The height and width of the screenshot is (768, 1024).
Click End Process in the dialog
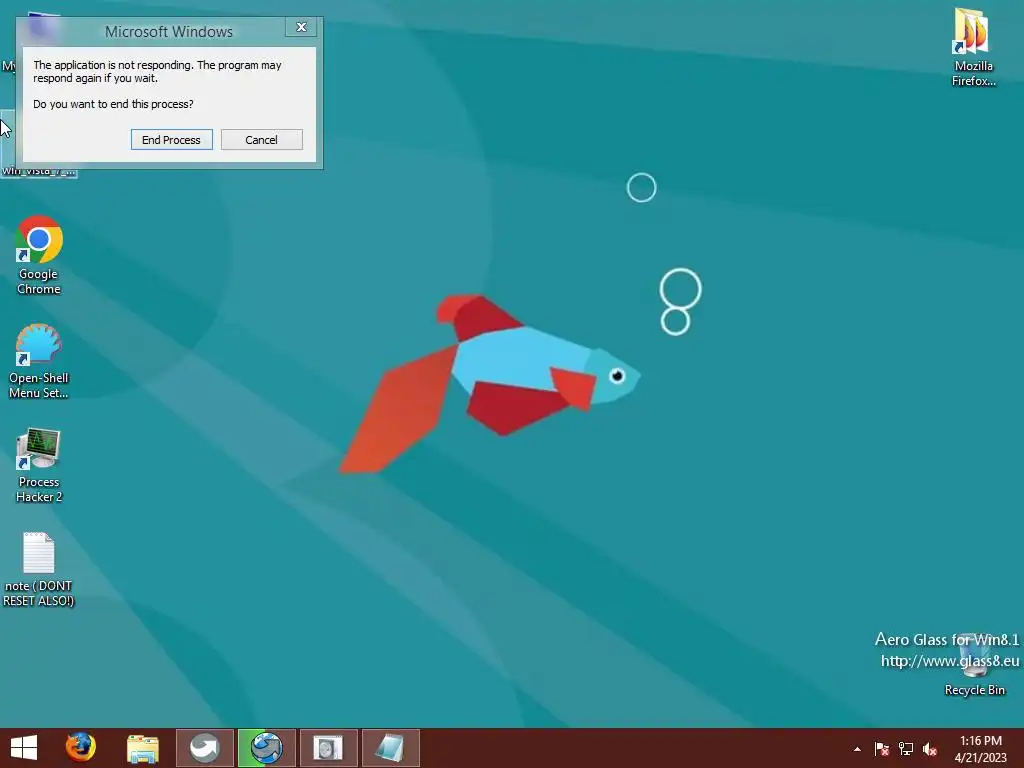171,140
